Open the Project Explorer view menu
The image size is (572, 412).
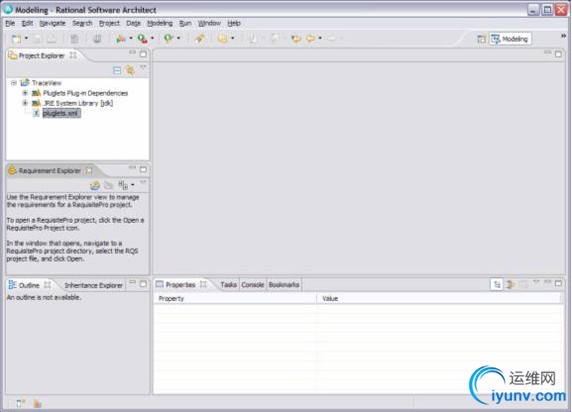tap(143, 68)
